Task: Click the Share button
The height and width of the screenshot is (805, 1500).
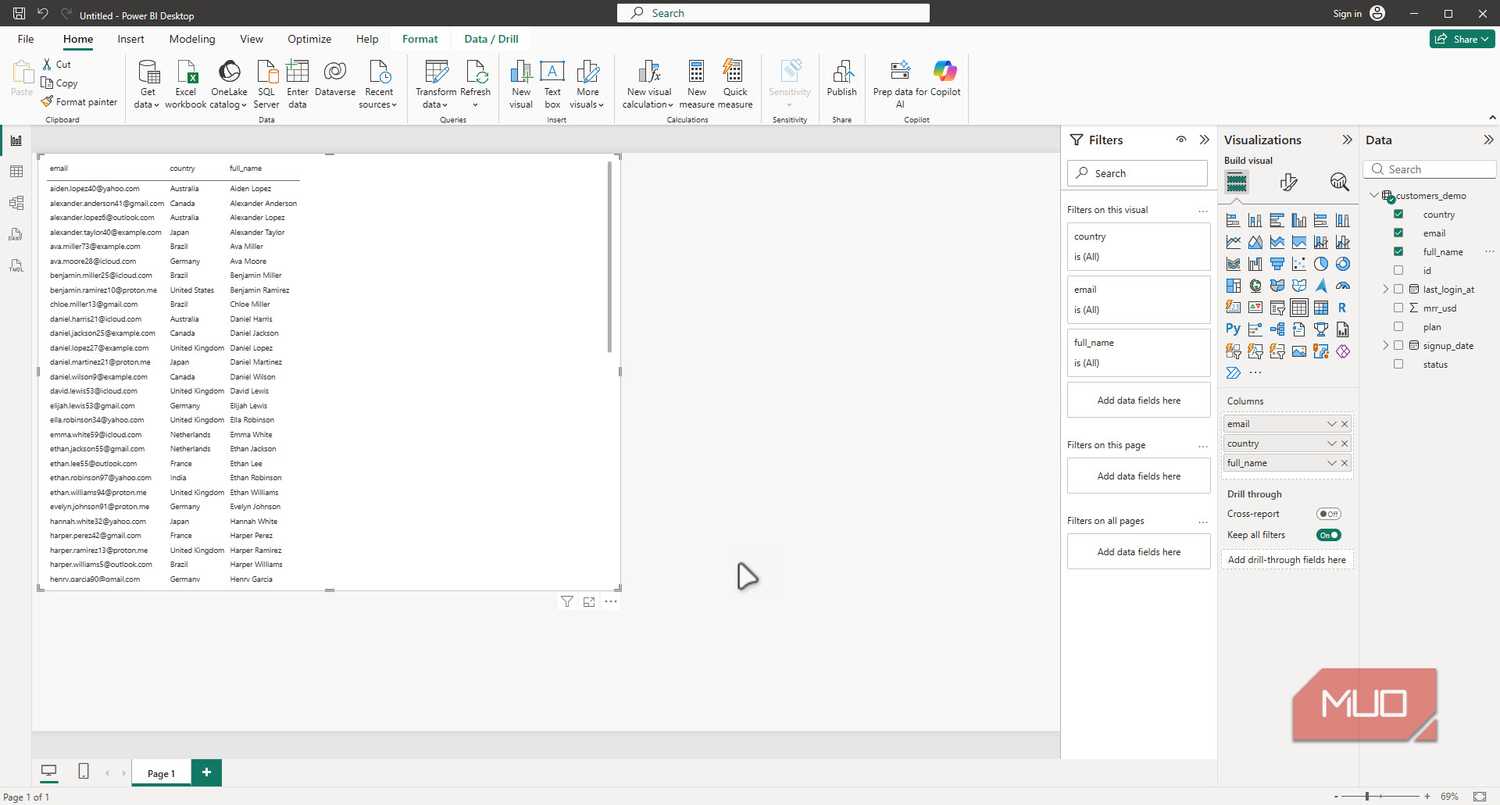Action: coord(1462,39)
